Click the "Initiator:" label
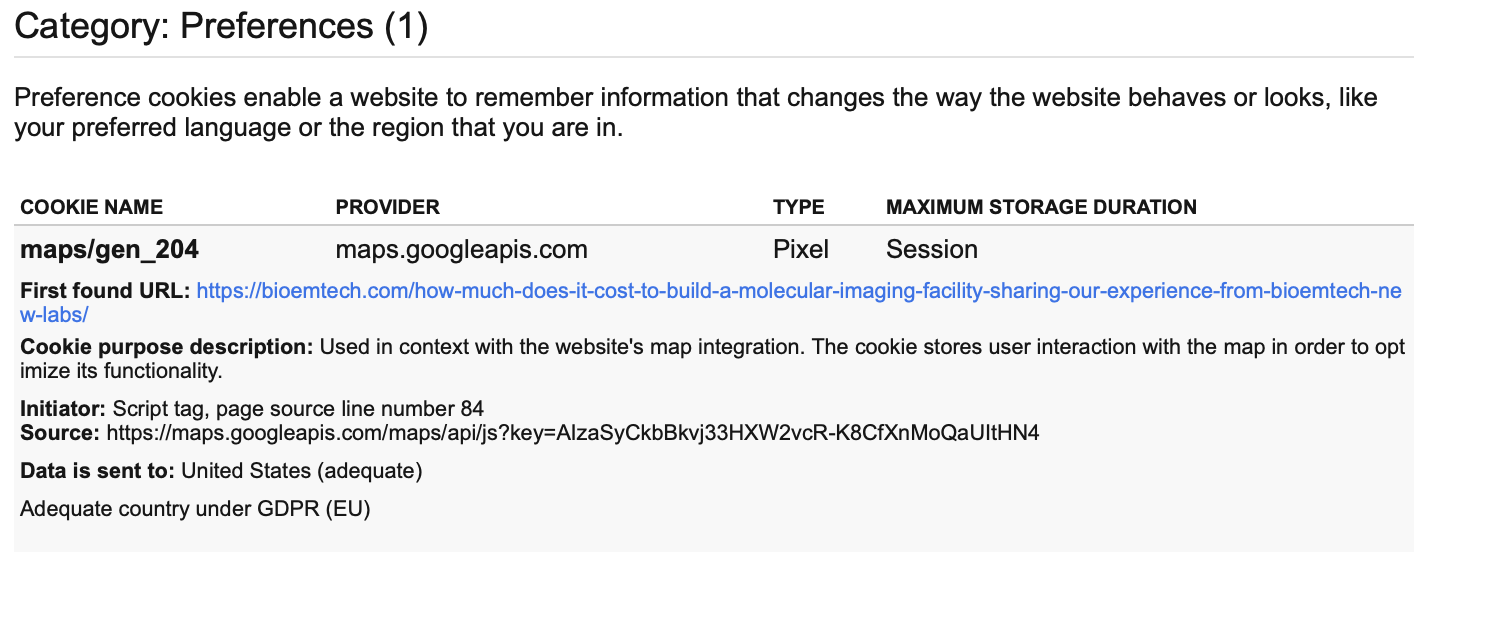This screenshot has width=1490, height=630. 63,408
